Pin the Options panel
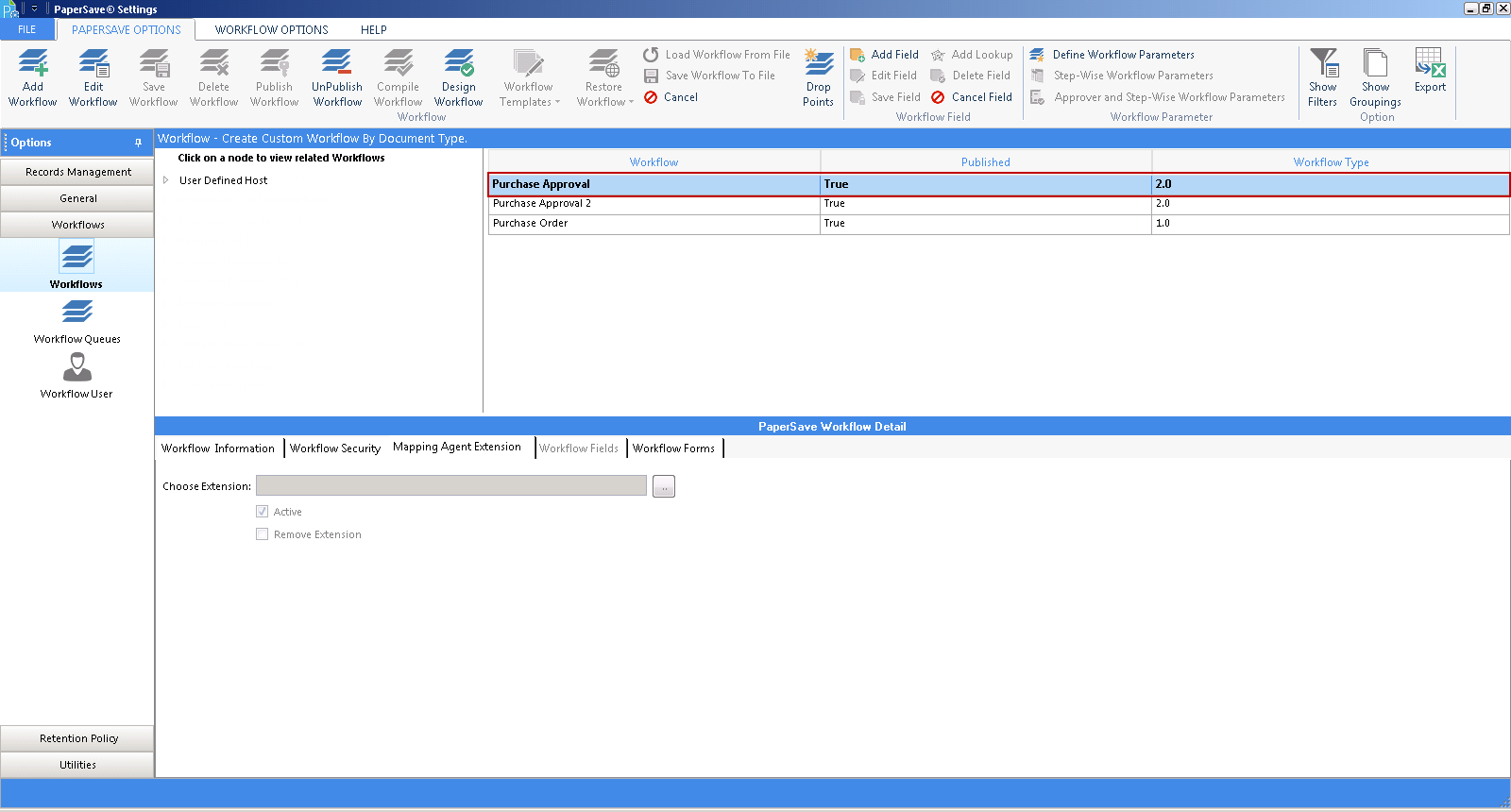 (x=138, y=143)
